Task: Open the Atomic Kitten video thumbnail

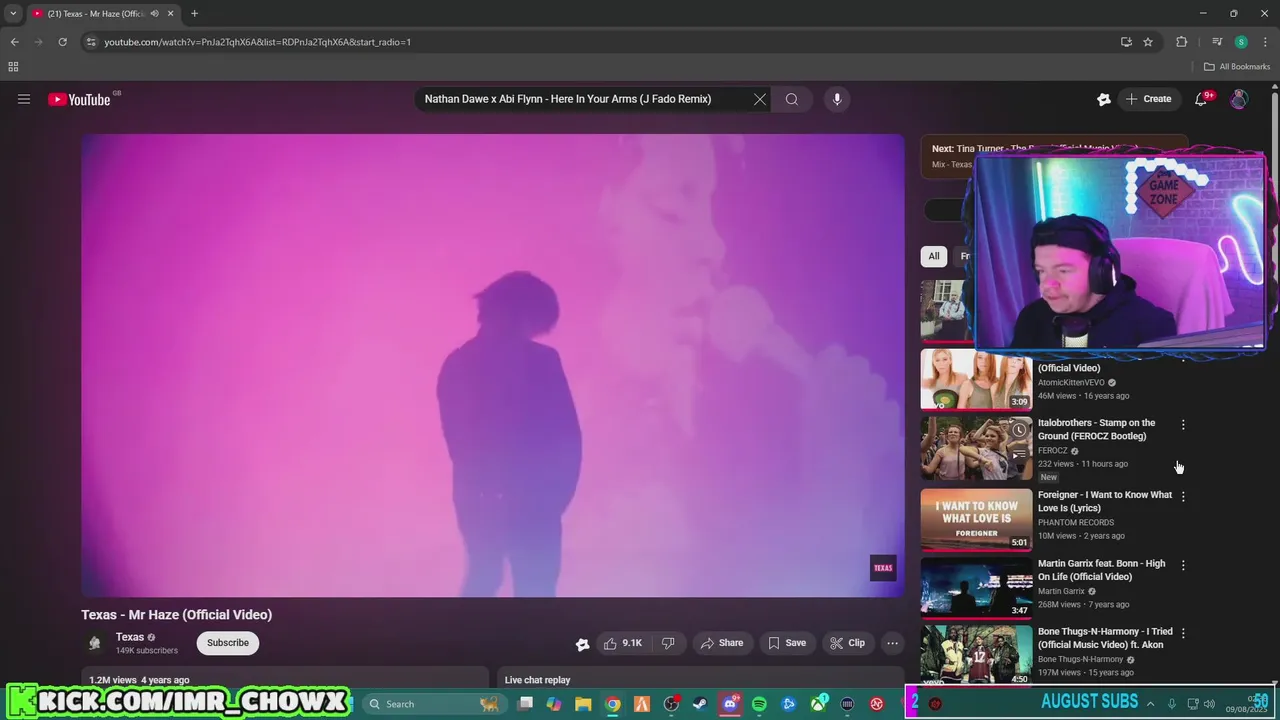Action: [x=976, y=379]
